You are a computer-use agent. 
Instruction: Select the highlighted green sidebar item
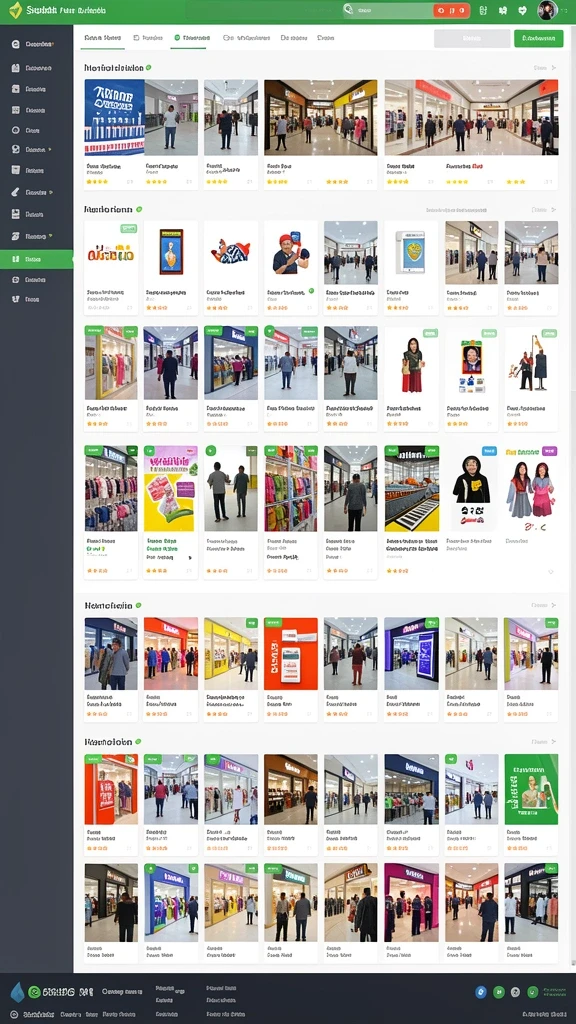point(37,259)
